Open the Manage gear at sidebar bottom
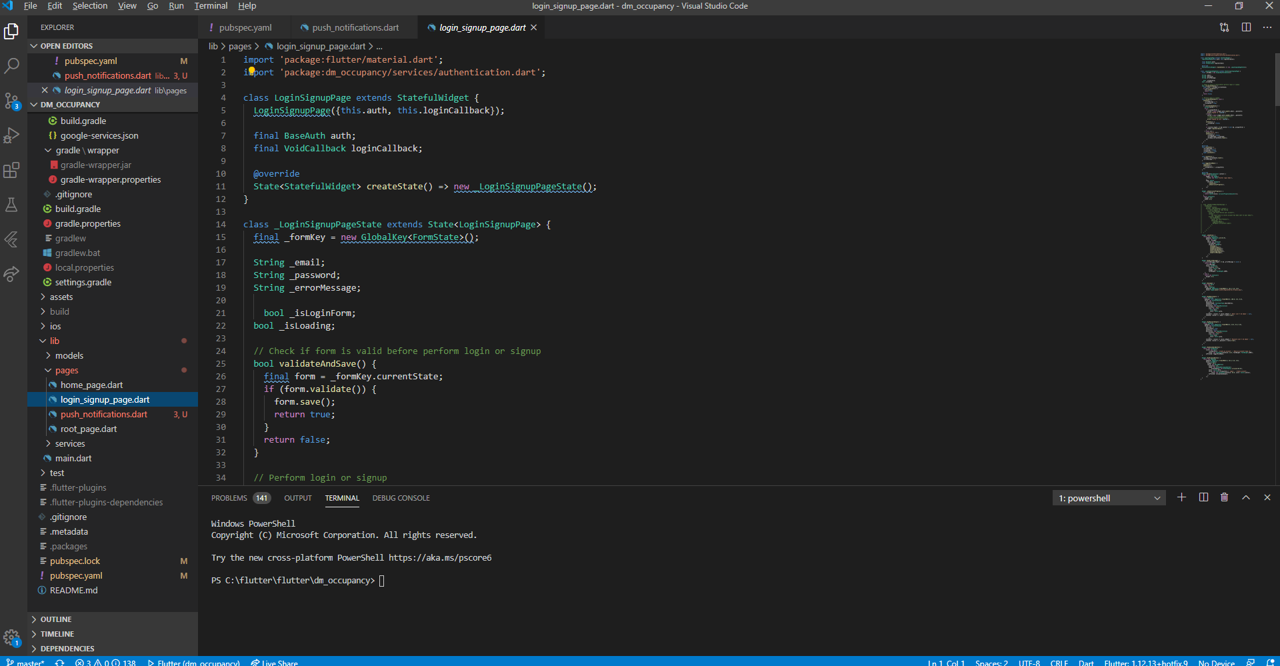This screenshot has width=1280, height=666. click(x=12, y=638)
